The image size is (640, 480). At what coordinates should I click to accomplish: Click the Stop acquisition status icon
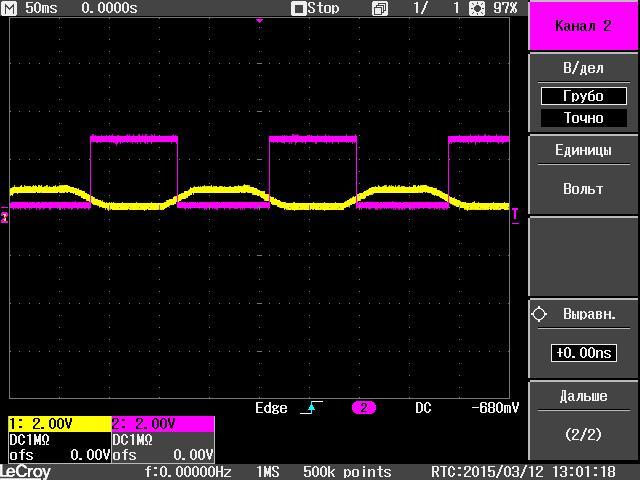pyautogui.click(x=298, y=9)
